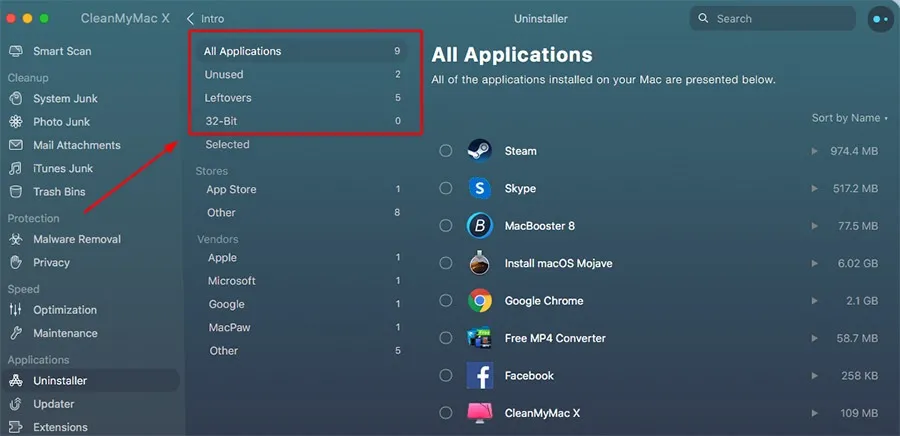Filter by App Store
This screenshot has height=436, width=900.
(x=301, y=189)
